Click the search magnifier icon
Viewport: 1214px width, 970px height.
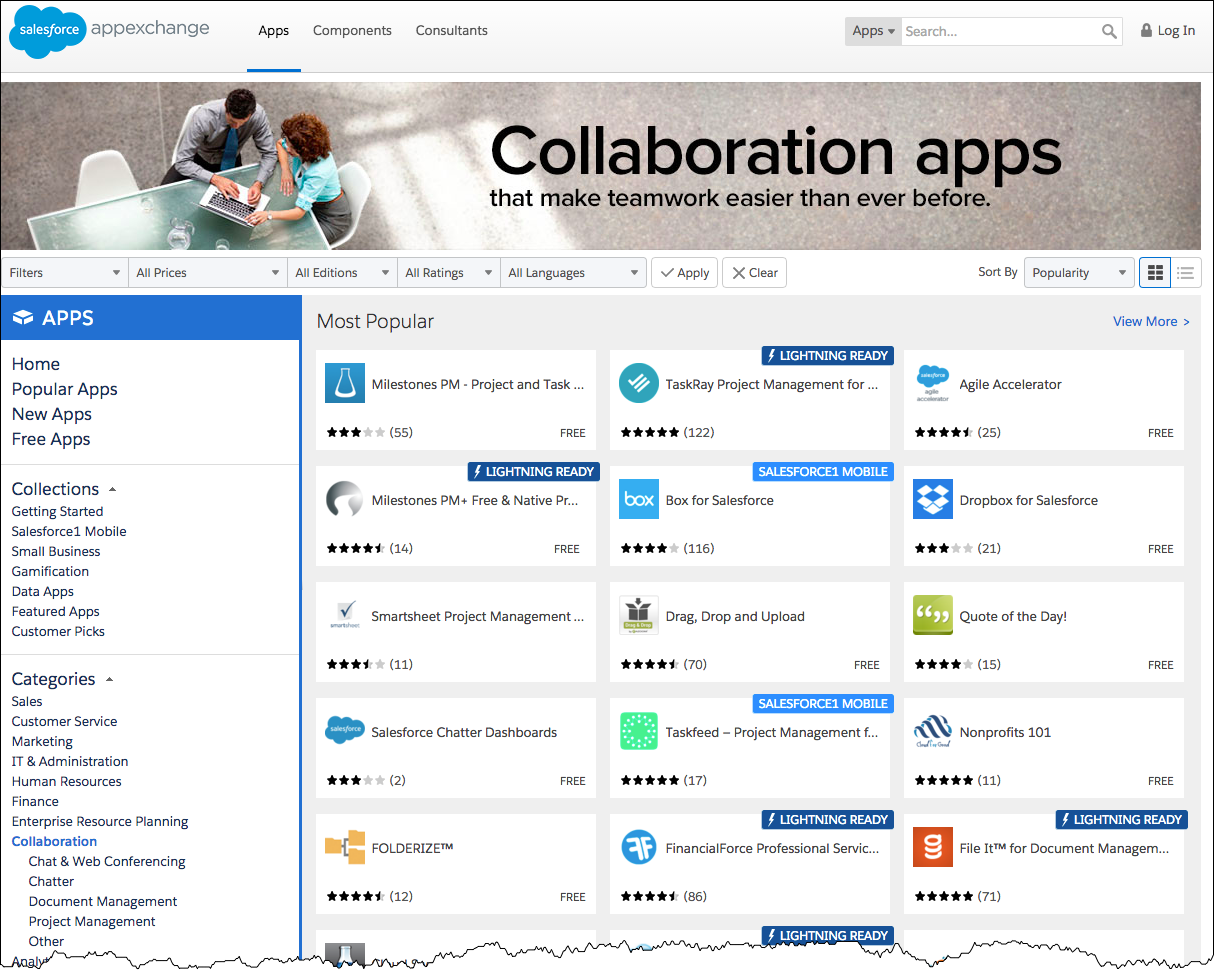(x=1109, y=31)
